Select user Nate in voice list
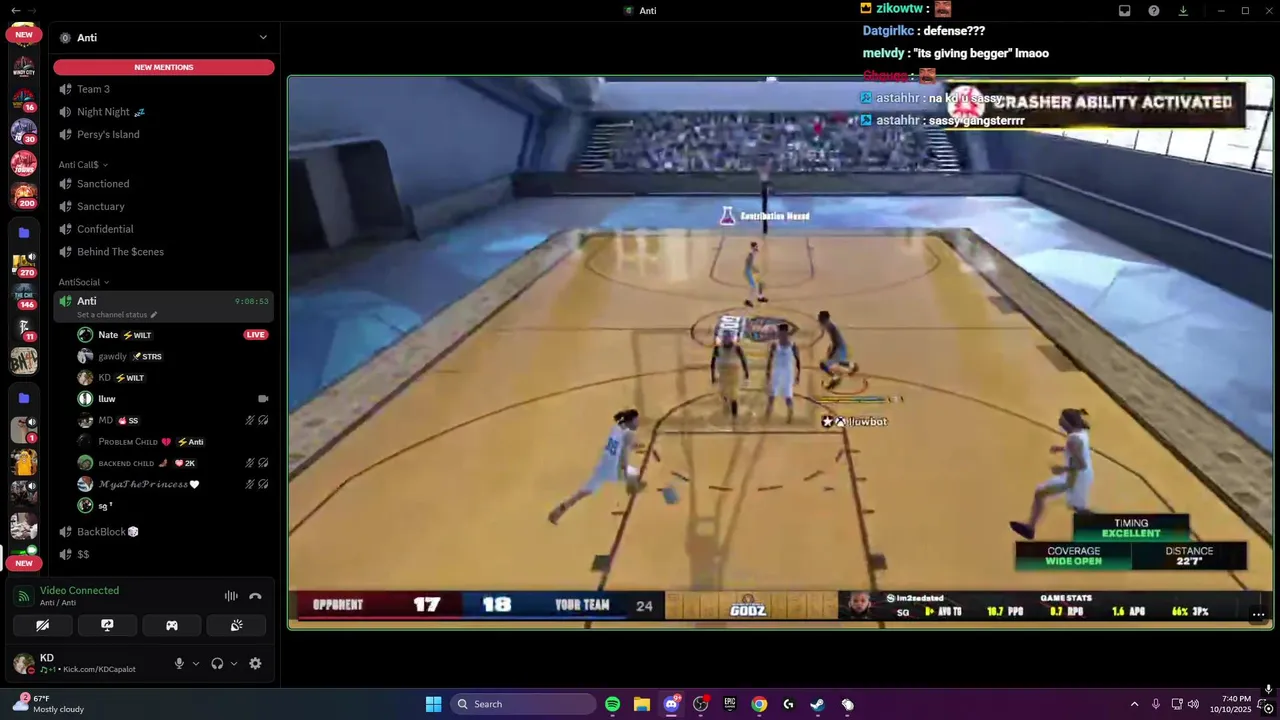 (x=172, y=335)
